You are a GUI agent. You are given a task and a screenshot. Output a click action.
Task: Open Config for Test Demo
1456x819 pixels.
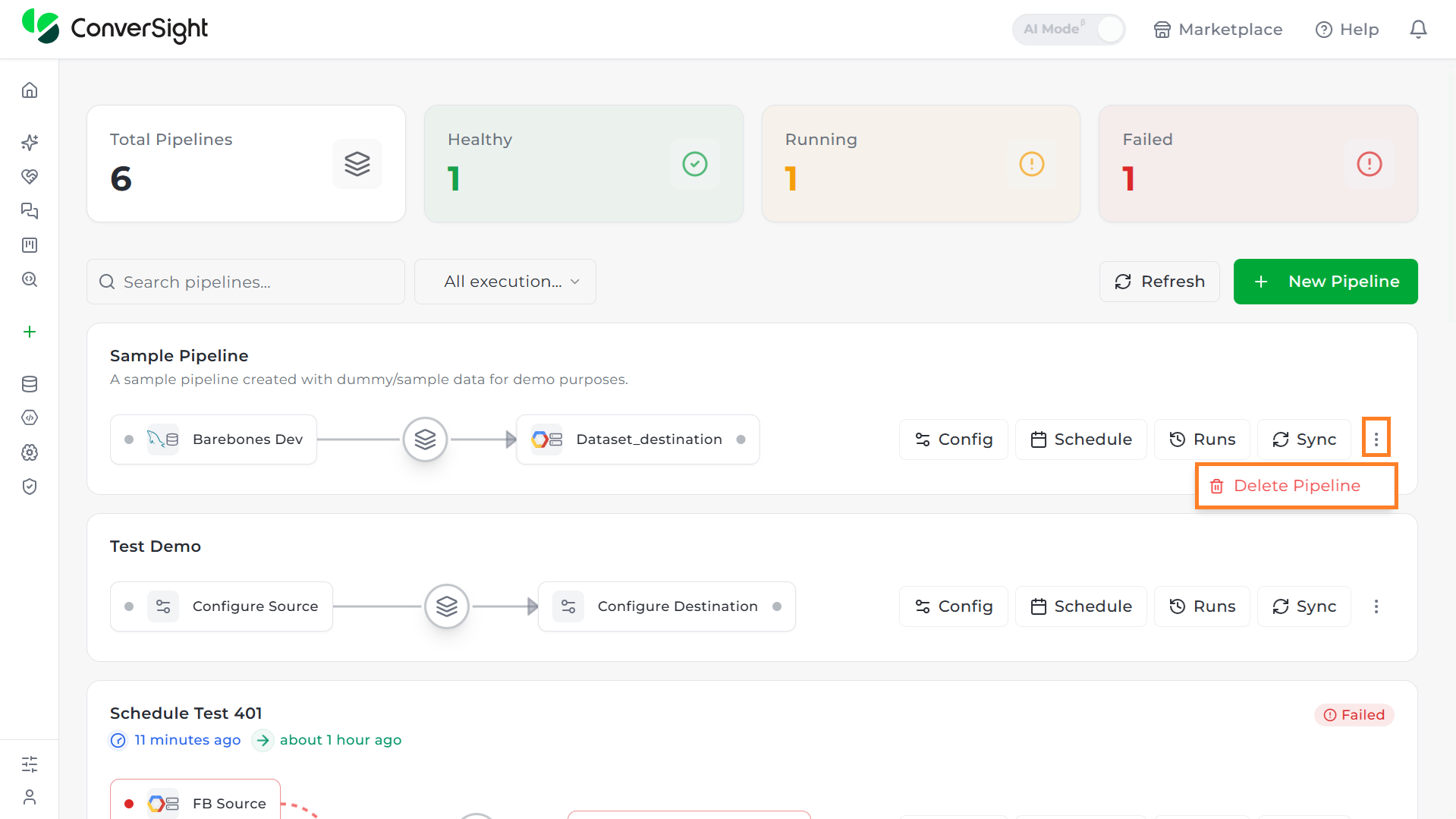(954, 606)
